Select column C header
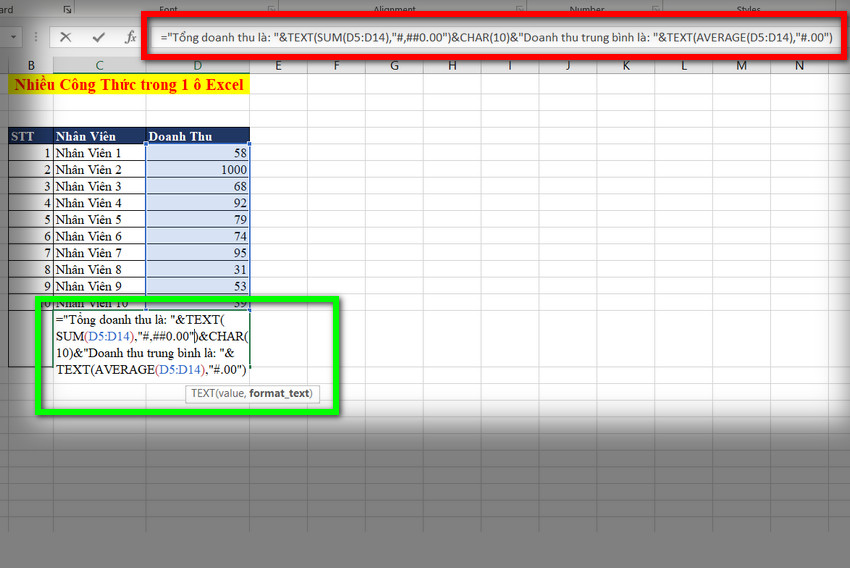The width and height of the screenshot is (850, 568). tap(99, 66)
